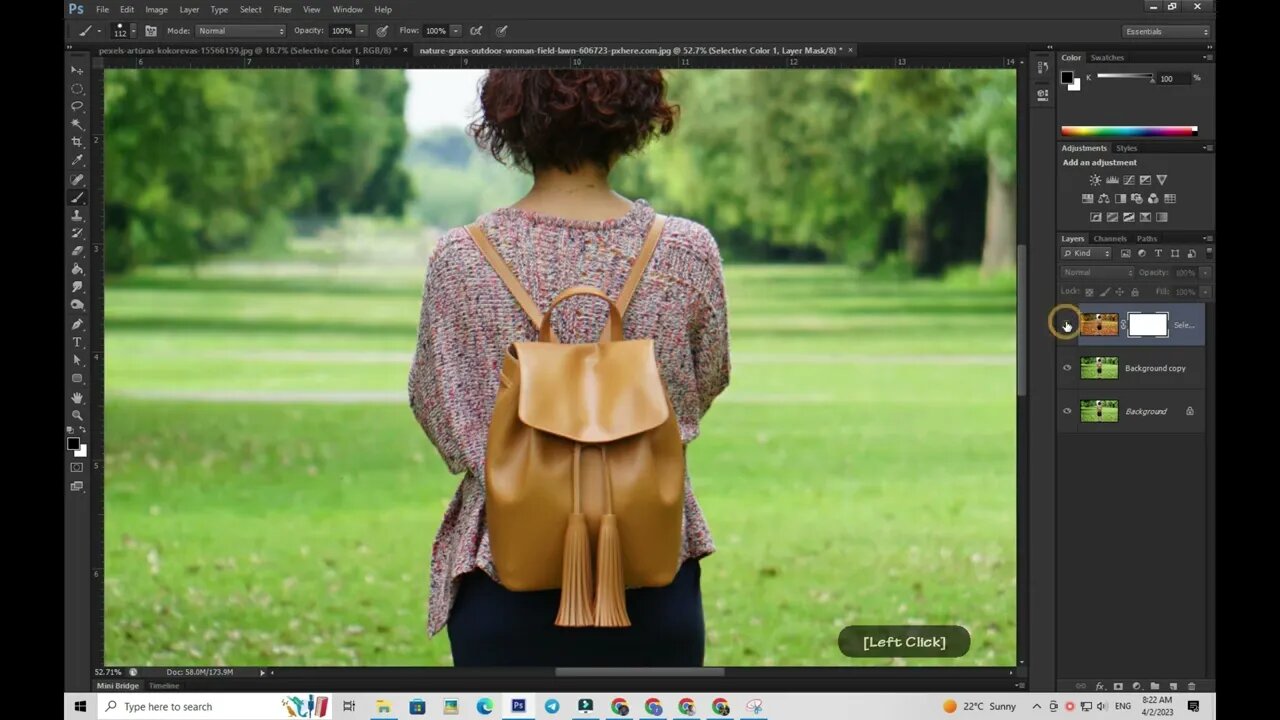This screenshot has height=720, width=1280.
Task: Open the brush Mode dropdown
Action: [x=241, y=31]
